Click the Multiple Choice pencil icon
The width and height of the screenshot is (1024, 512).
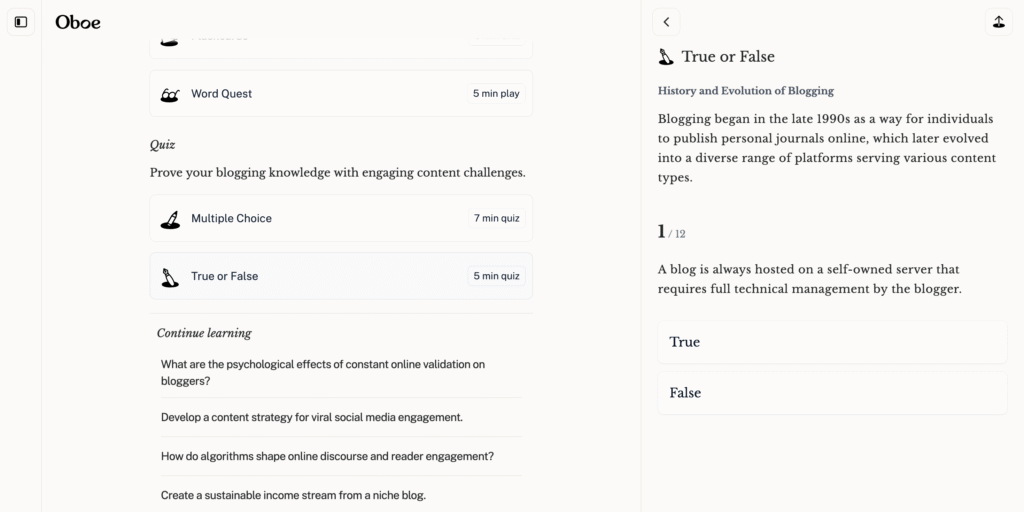[170, 219]
